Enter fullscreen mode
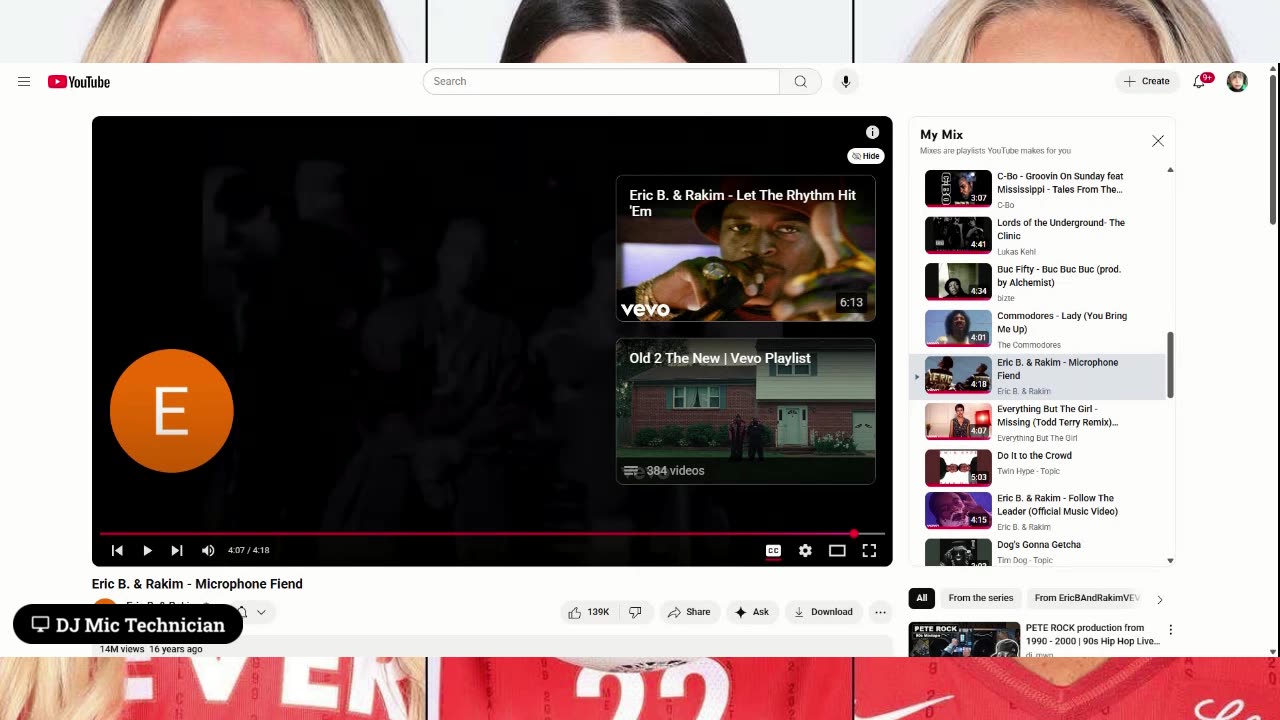Image resolution: width=1280 pixels, height=720 pixels. (x=869, y=551)
